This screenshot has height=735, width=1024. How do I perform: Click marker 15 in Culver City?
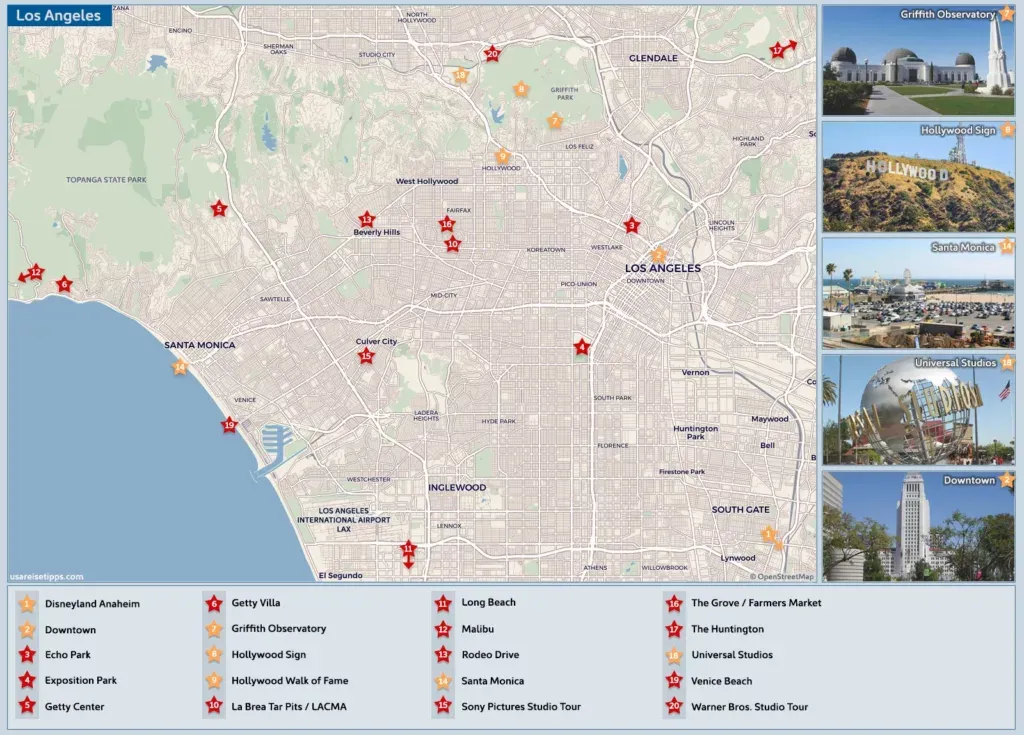point(366,355)
